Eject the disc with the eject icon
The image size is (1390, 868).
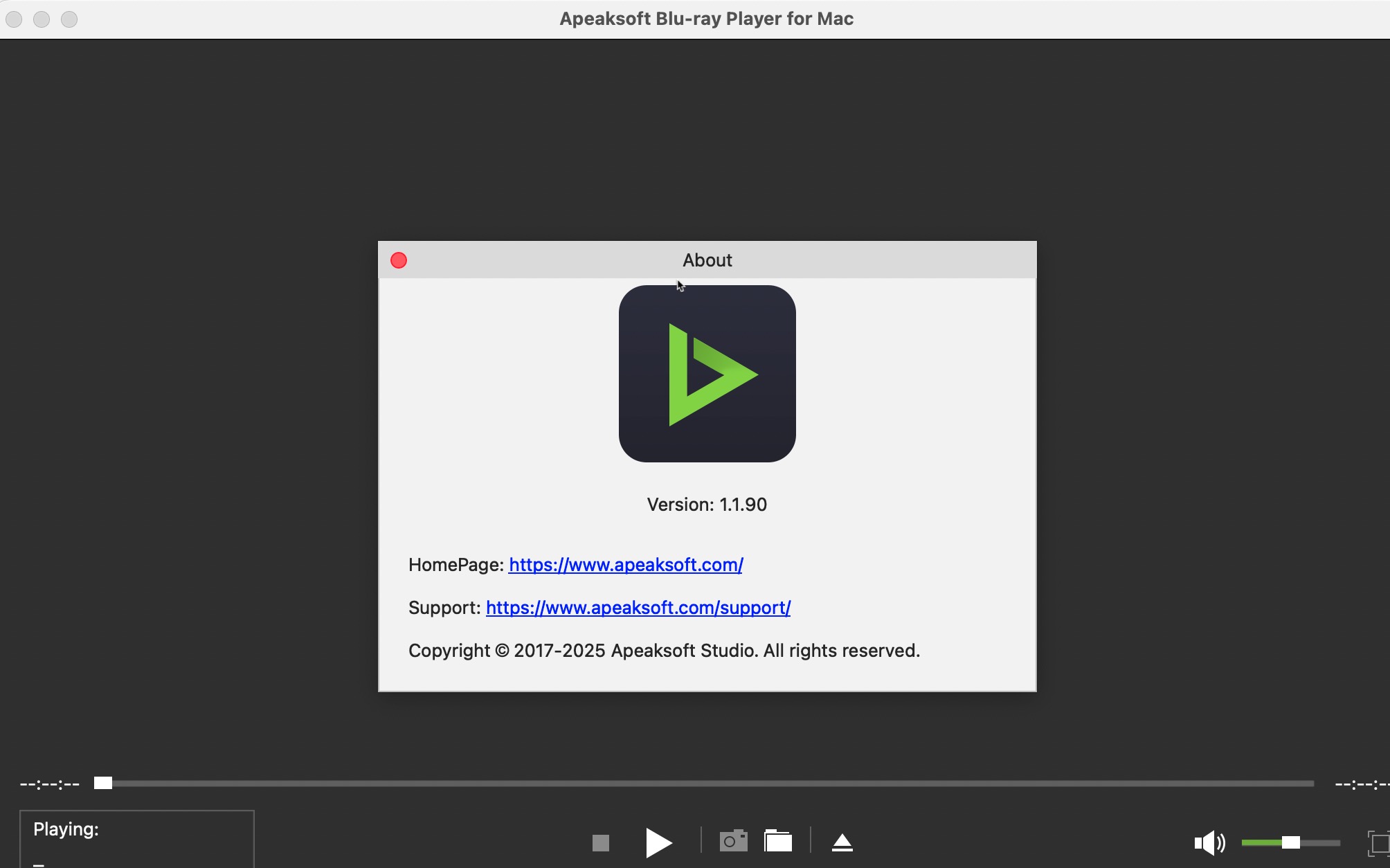842,842
